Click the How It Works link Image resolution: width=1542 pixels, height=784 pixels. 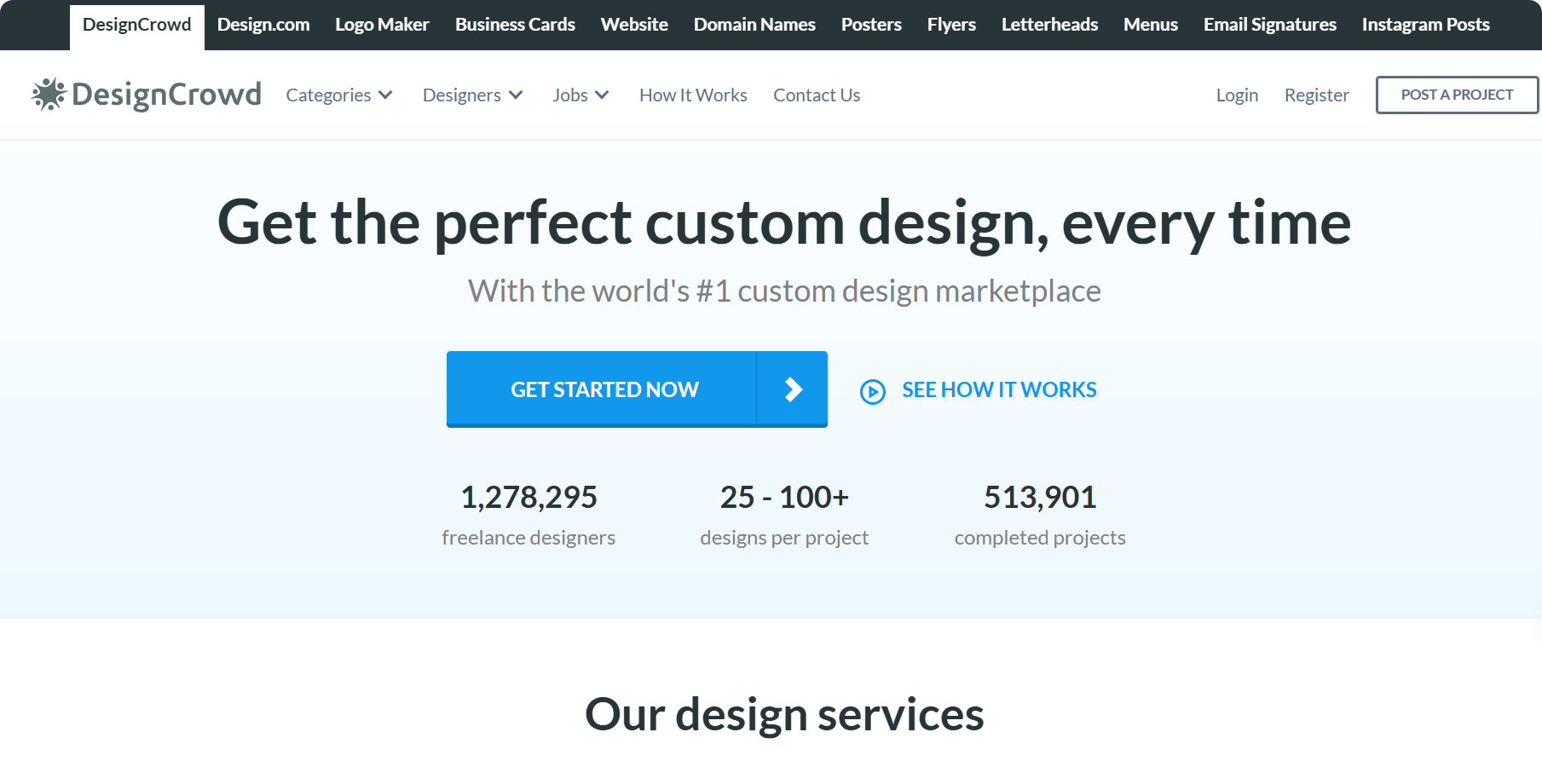[x=693, y=95]
